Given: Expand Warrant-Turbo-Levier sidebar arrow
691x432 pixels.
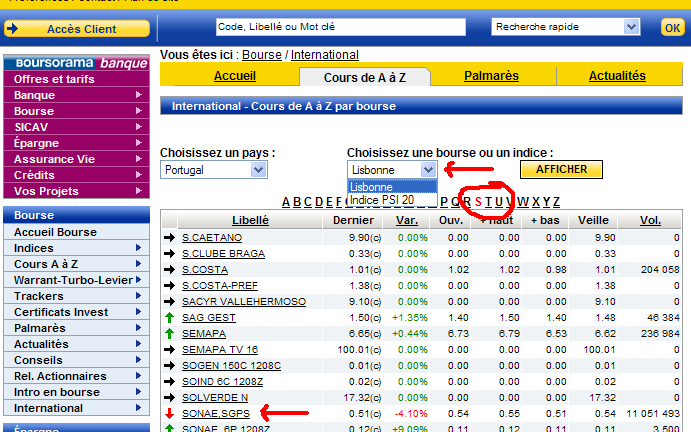Looking at the screenshot, I should point(138,279).
